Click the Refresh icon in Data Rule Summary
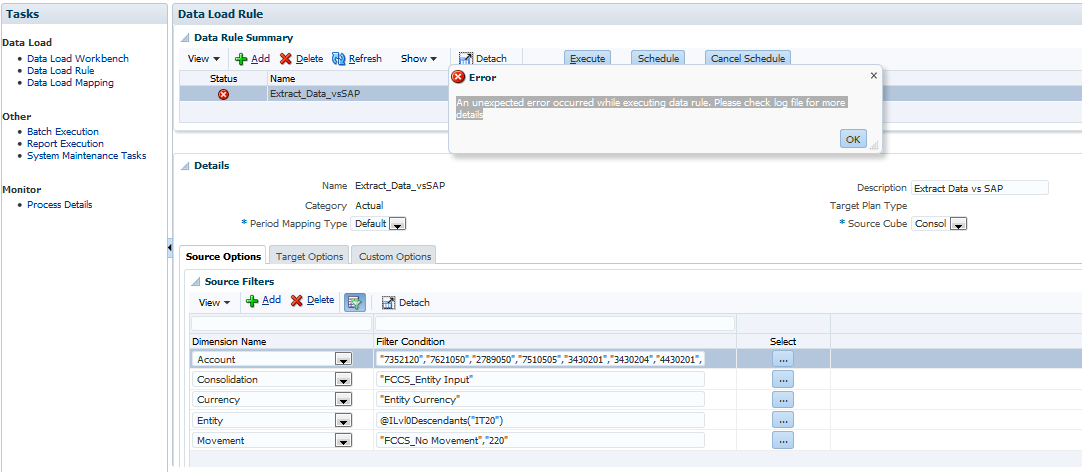Viewport: 1082px width, 472px height. (x=338, y=59)
